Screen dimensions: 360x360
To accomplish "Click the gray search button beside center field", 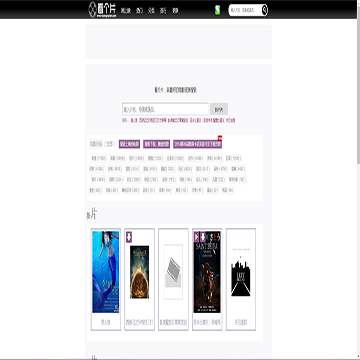I will click(219, 109).
